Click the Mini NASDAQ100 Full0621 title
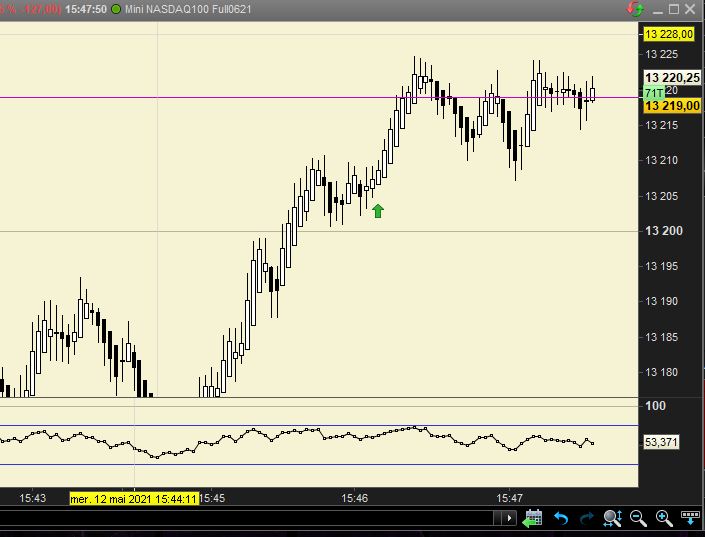 [x=188, y=9]
